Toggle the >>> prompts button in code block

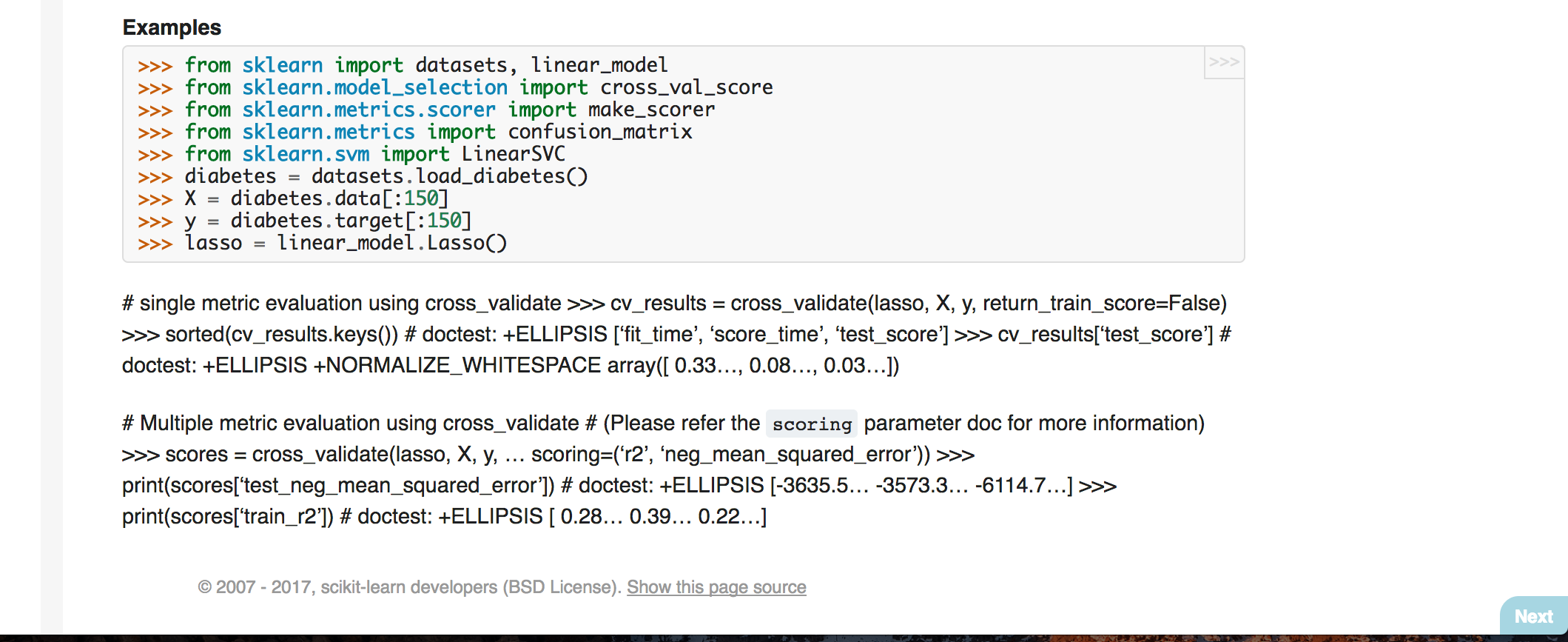click(1223, 62)
